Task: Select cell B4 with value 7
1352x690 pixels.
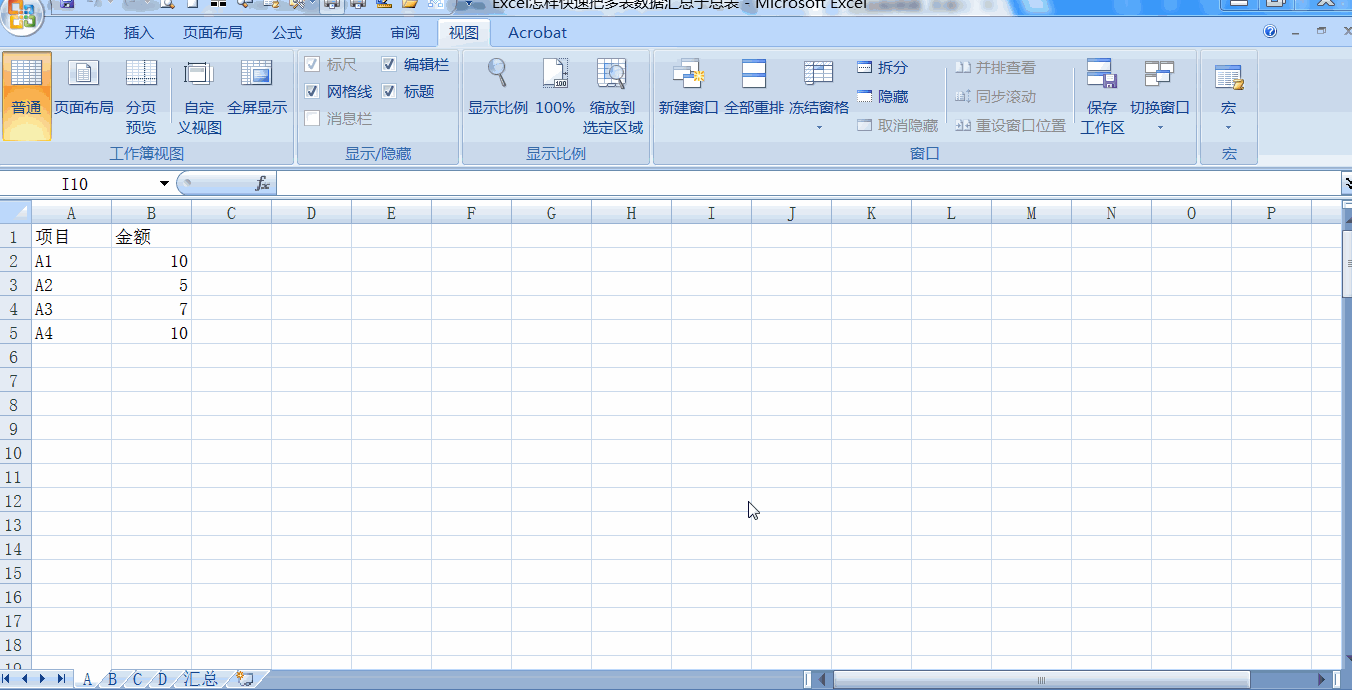Action: tap(151, 309)
